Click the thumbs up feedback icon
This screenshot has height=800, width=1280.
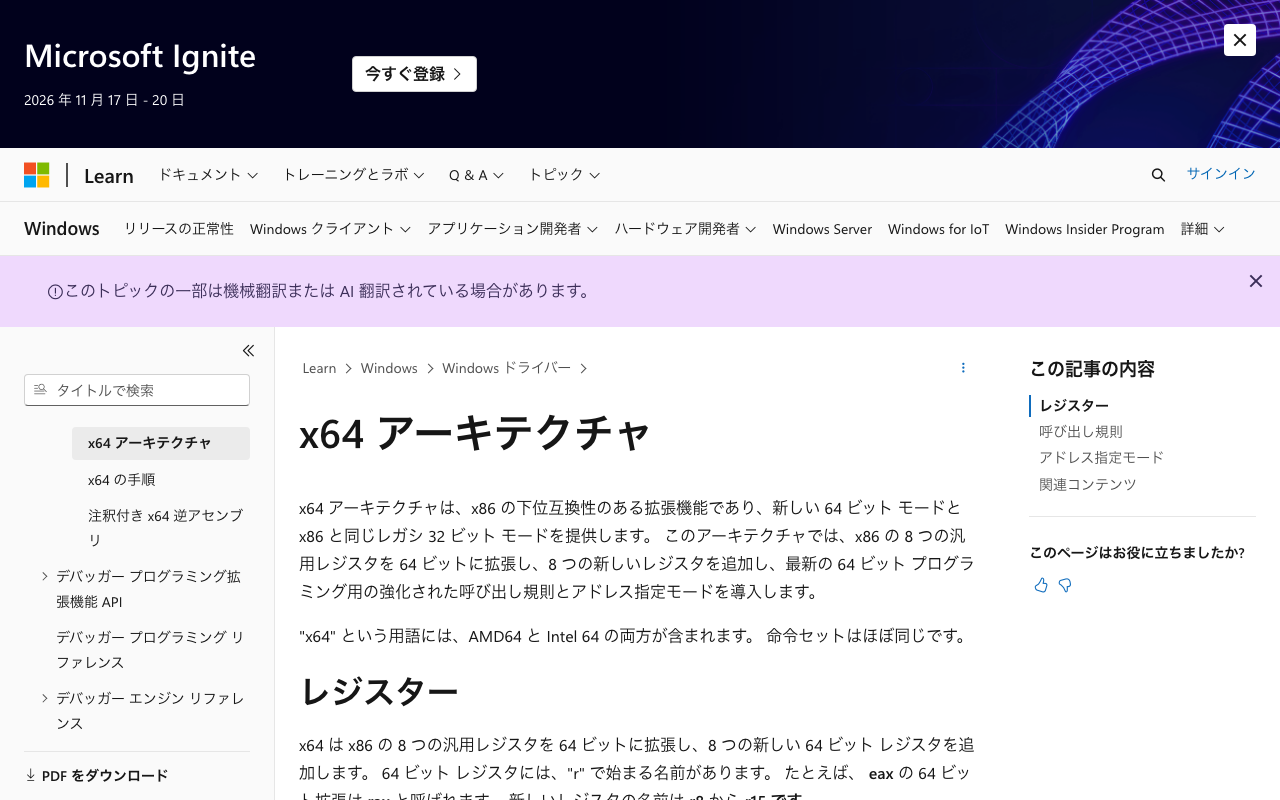point(1041,585)
